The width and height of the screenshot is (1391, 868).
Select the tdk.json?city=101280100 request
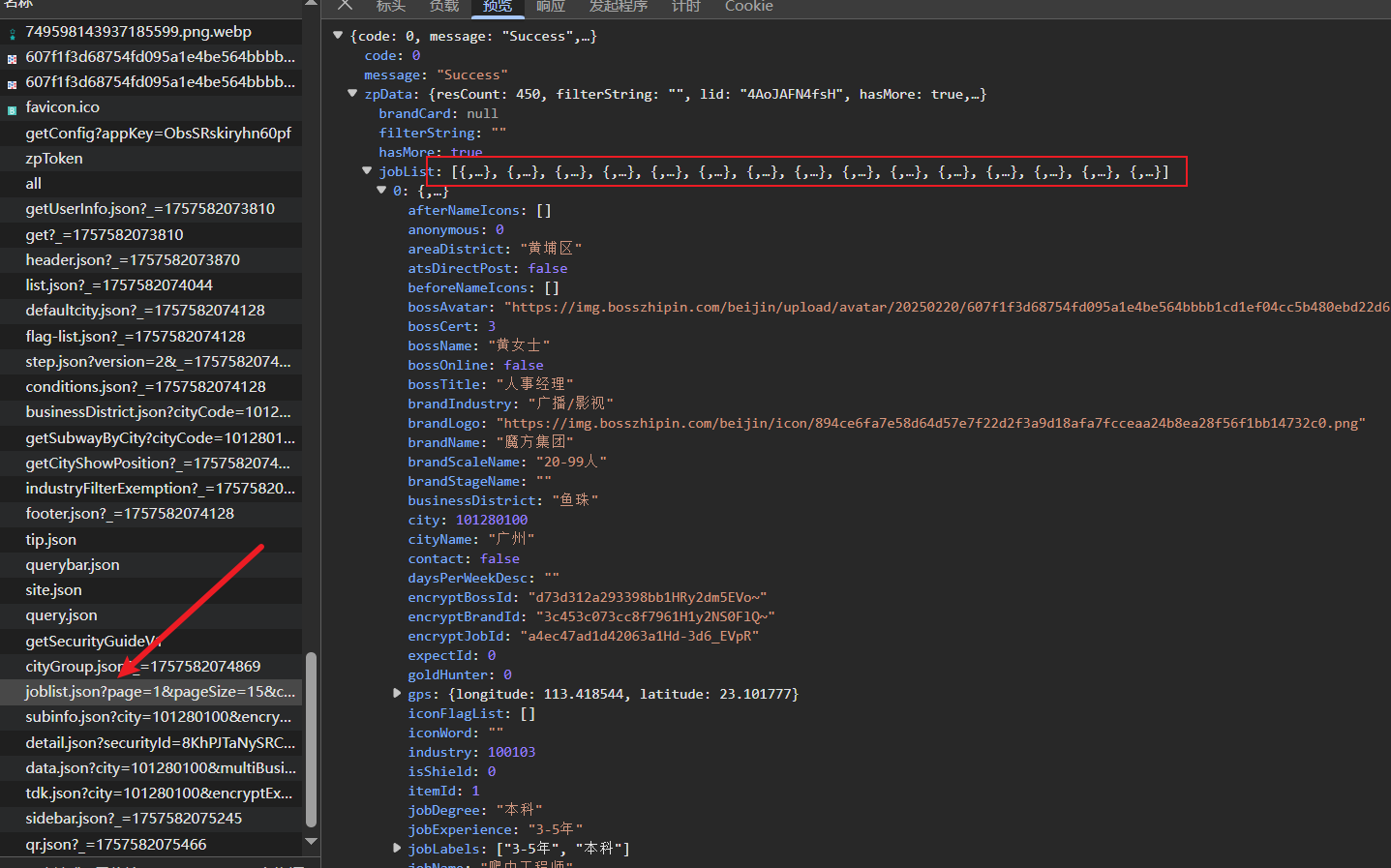click(x=151, y=793)
